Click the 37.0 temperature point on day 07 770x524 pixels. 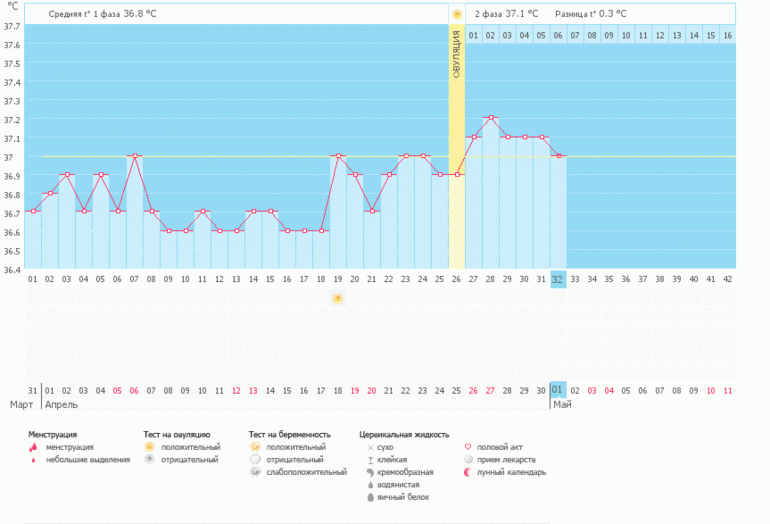(x=134, y=156)
